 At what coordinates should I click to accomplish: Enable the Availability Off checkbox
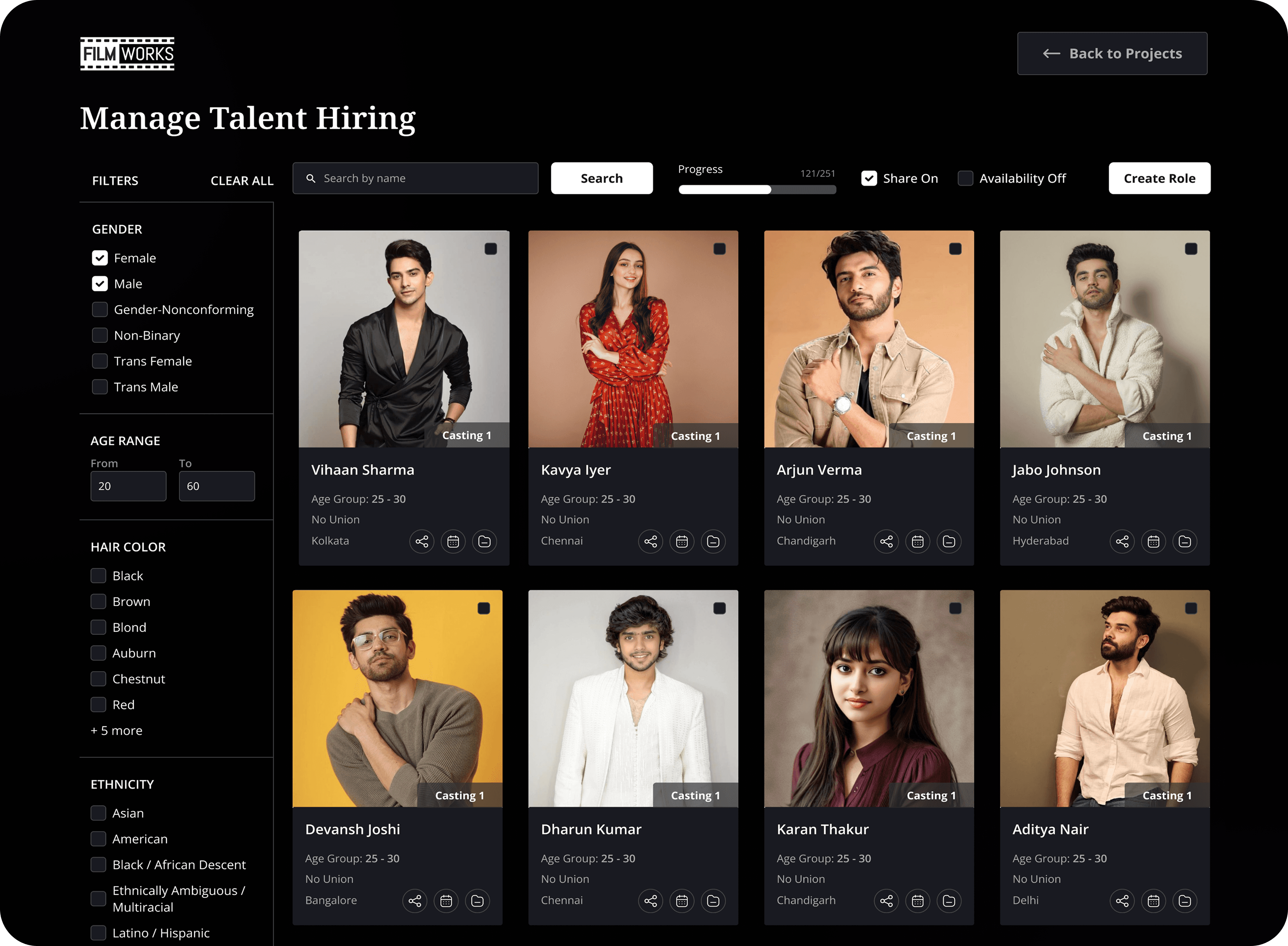click(965, 178)
